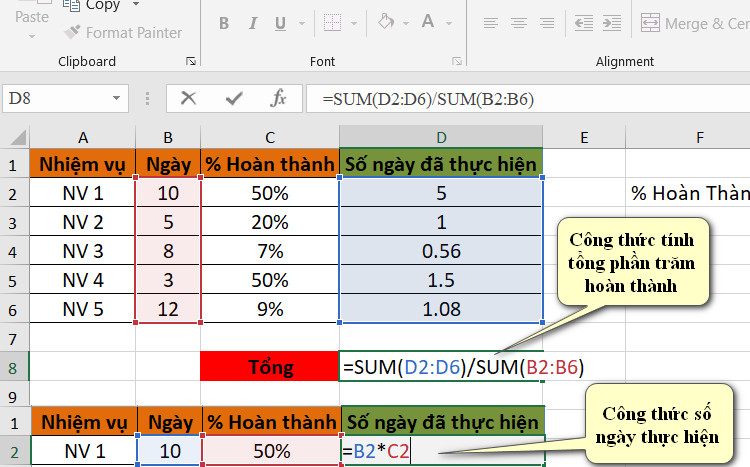
Task: Click the cell with formula =B2*C2
Action: [x=443, y=451]
